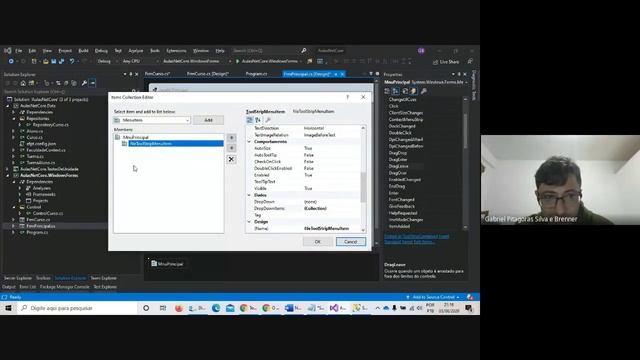640x360 pixels.
Task: Expand the AulasNetCore.TestesDeUnidade project node
Action: [7, 169]
